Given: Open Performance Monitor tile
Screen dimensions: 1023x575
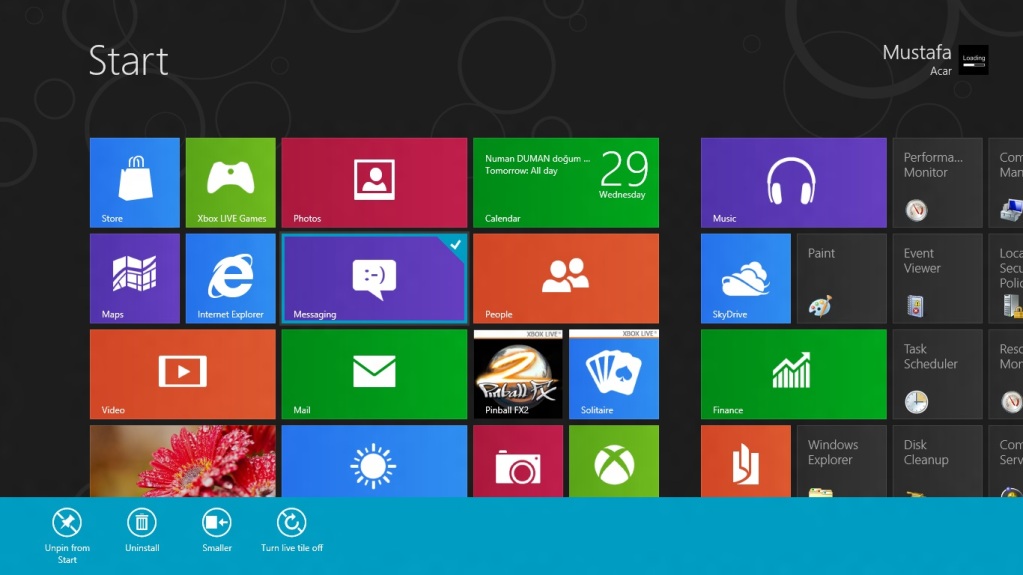Looking at the screenshot, I should point(938,182).
